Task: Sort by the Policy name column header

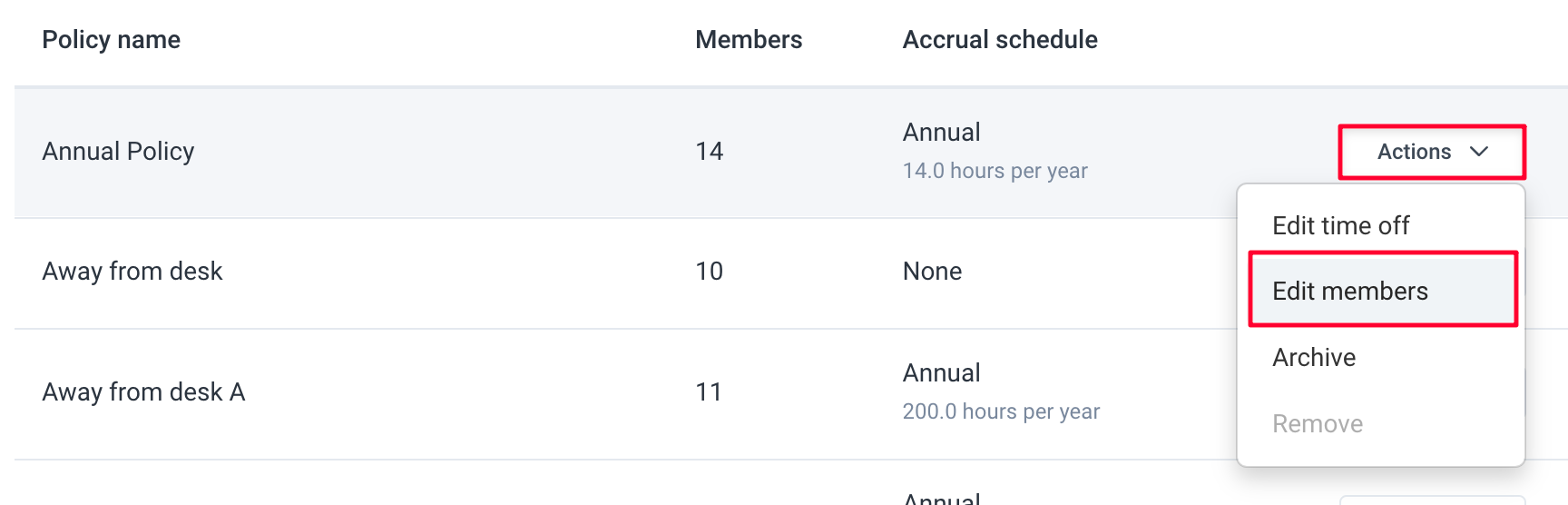Action: click(x=112, y=40)
